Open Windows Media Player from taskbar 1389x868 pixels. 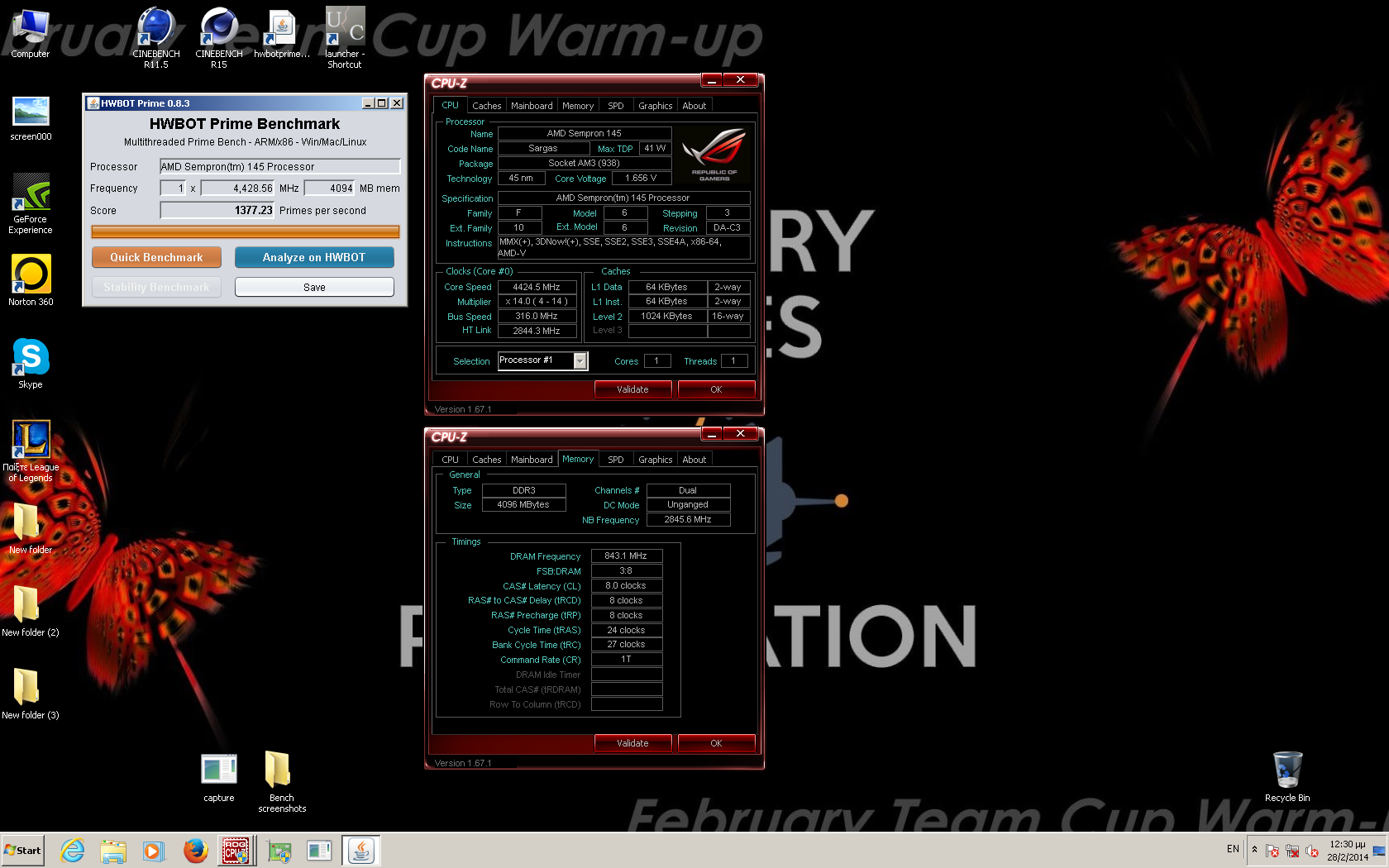tap(153, 850)
